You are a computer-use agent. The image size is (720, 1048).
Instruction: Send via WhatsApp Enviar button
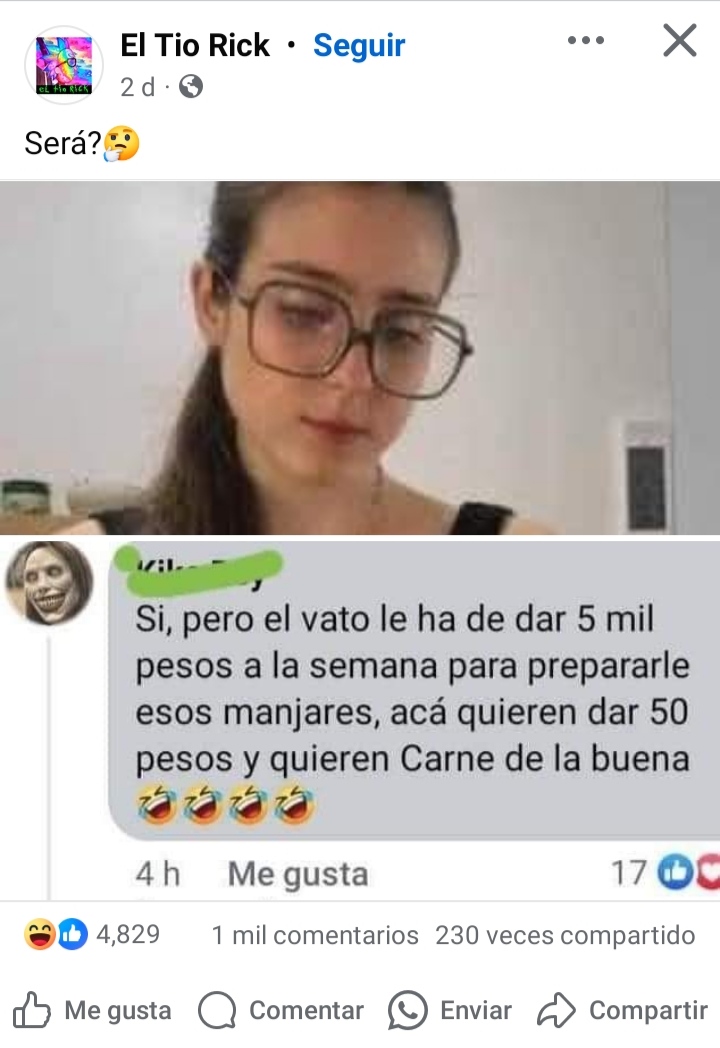coord(449,1010)
